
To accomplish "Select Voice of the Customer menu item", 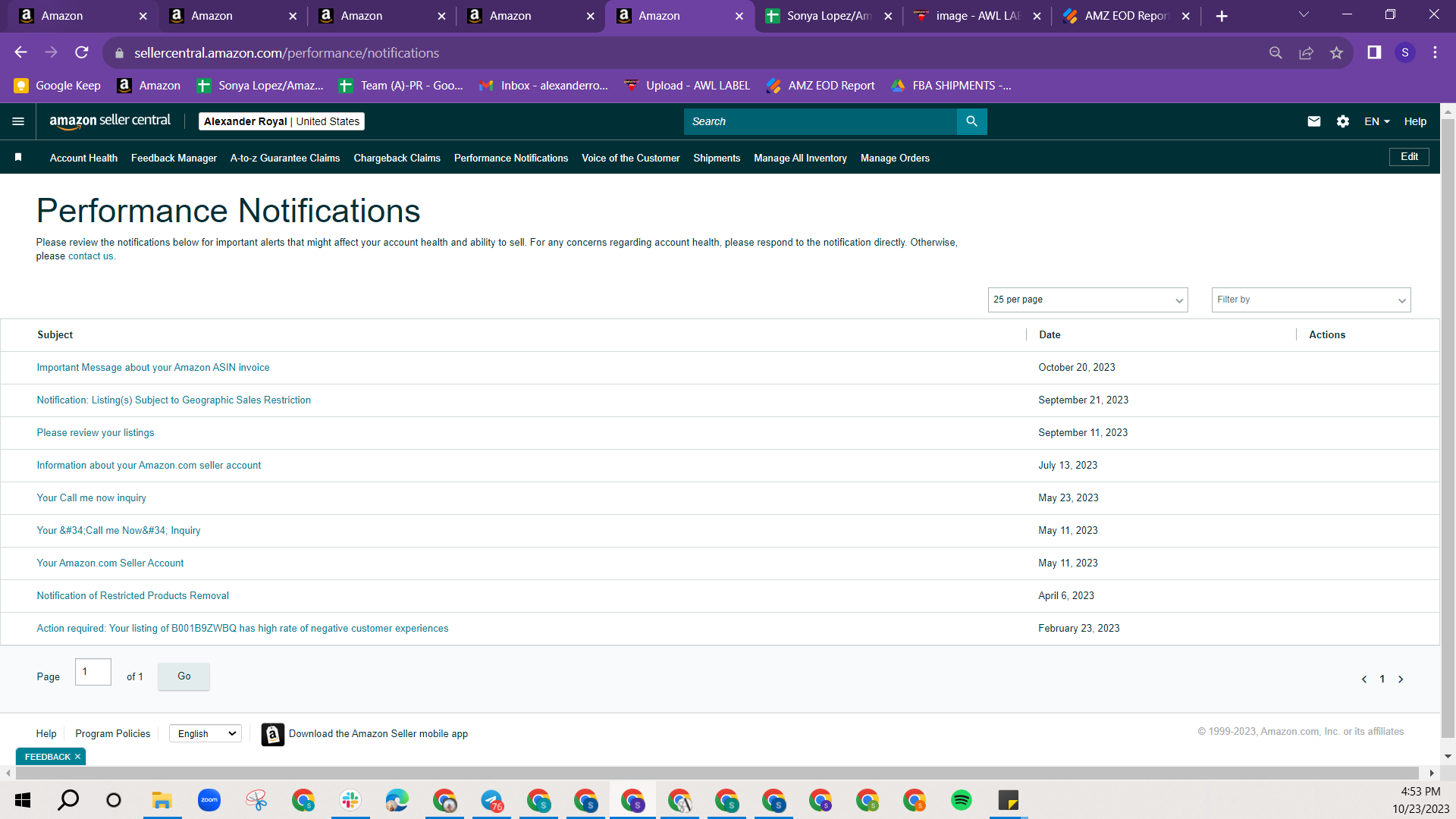I will (630, 158).
